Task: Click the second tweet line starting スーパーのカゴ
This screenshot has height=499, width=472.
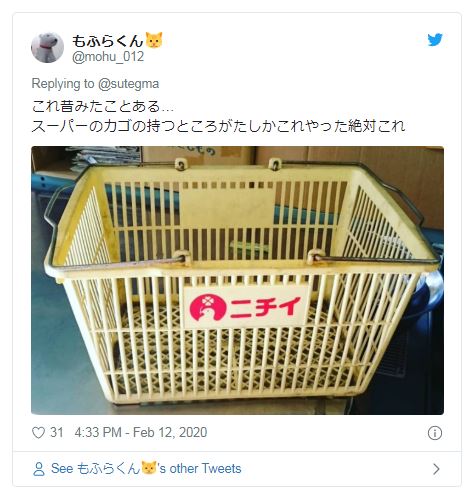Action: (x=218, y=126)
